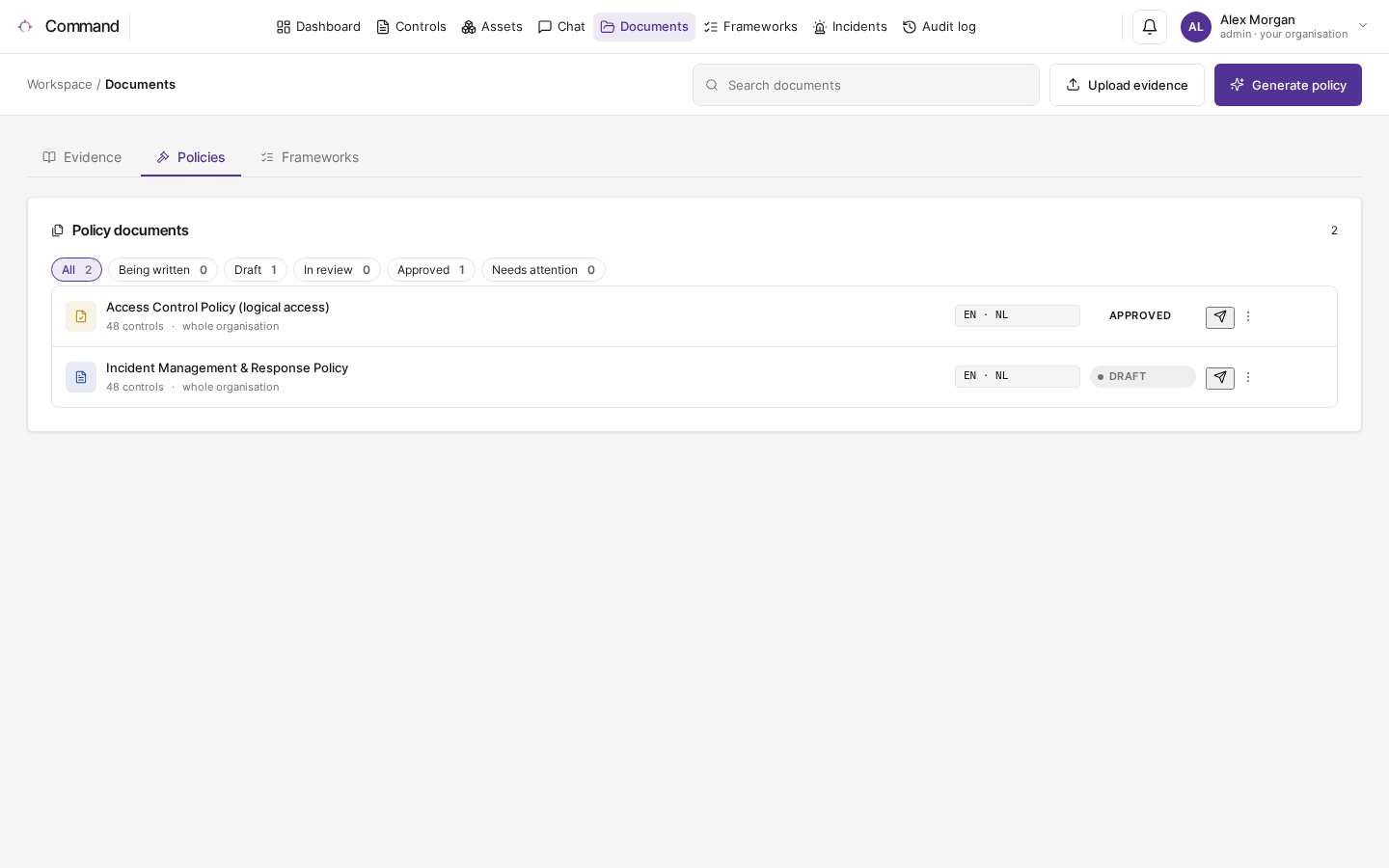This screenshot has height=868, width=1389.
Task: Open Access Control Policy document icon
Action: click(81, 316)
